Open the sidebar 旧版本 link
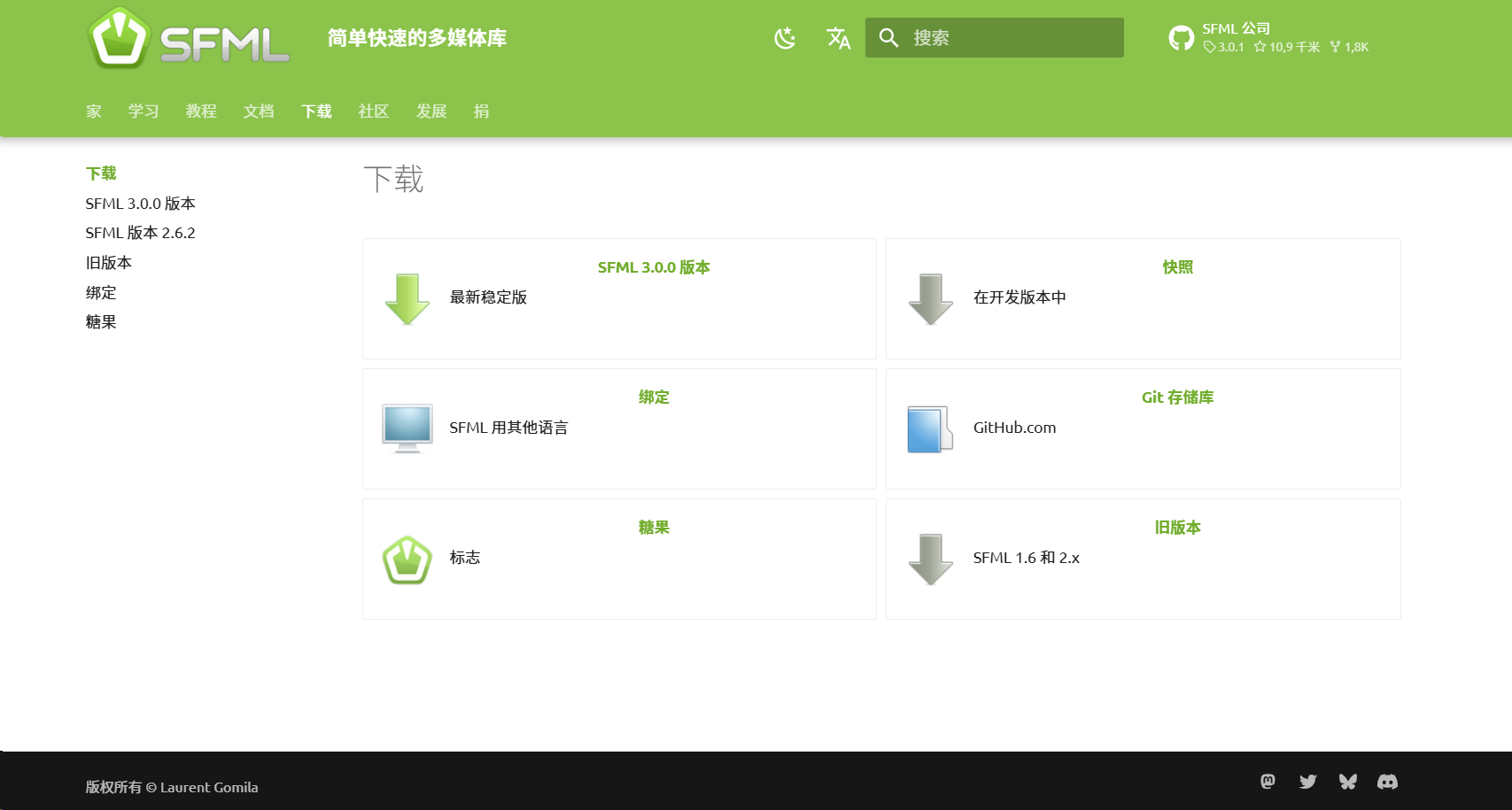1512x810 pixels. 108,263
